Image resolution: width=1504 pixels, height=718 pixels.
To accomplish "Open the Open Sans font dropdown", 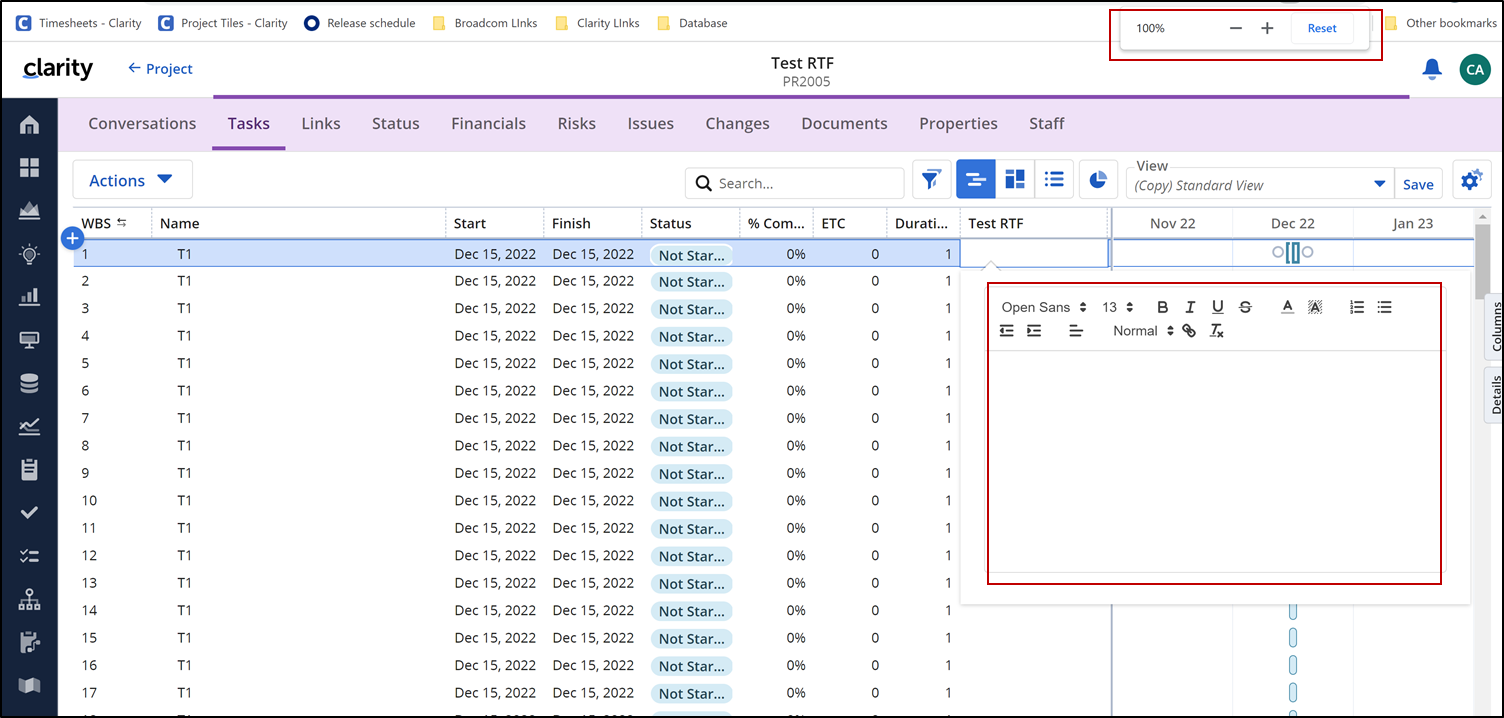I will tap(1044, 307).
